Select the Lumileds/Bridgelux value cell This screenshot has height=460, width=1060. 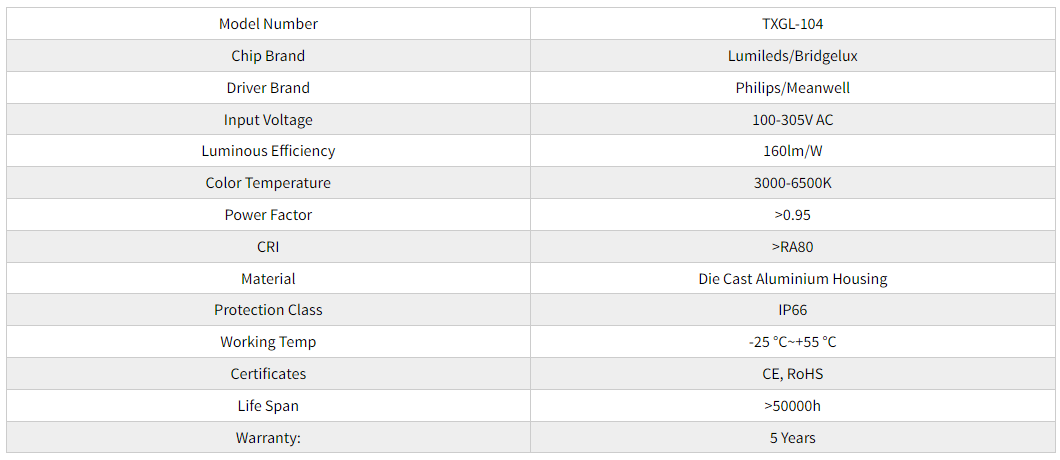792,55
